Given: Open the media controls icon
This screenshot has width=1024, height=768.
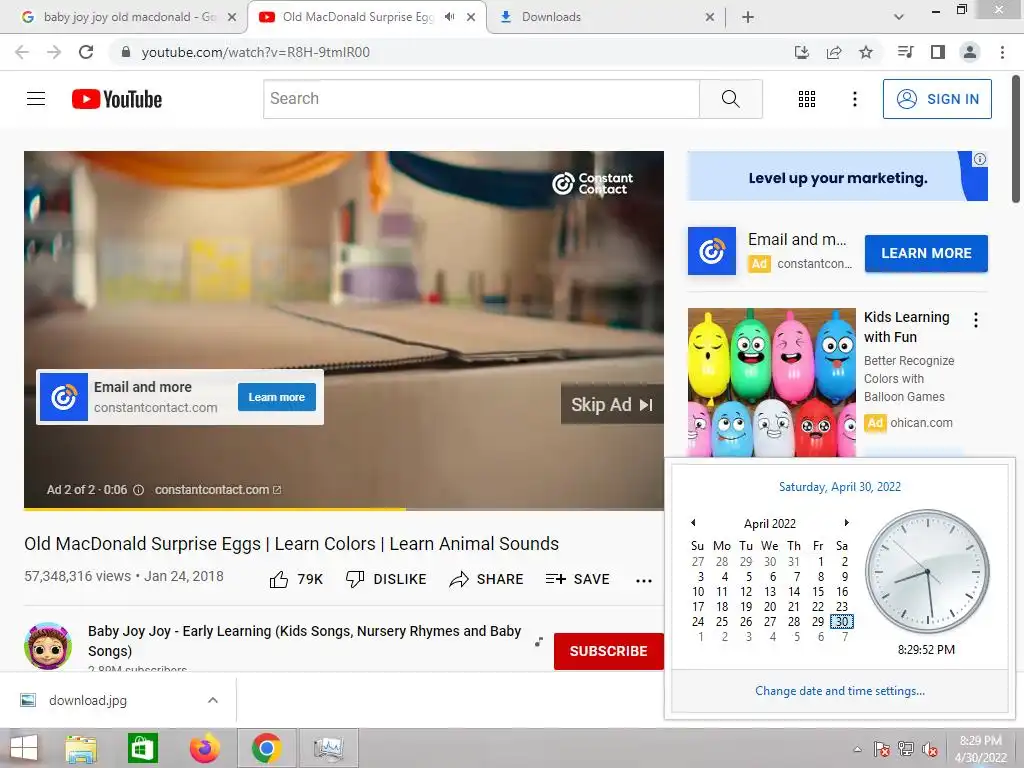Looking at the screenshot, I should pyautogui.click(x=905, y=52).
